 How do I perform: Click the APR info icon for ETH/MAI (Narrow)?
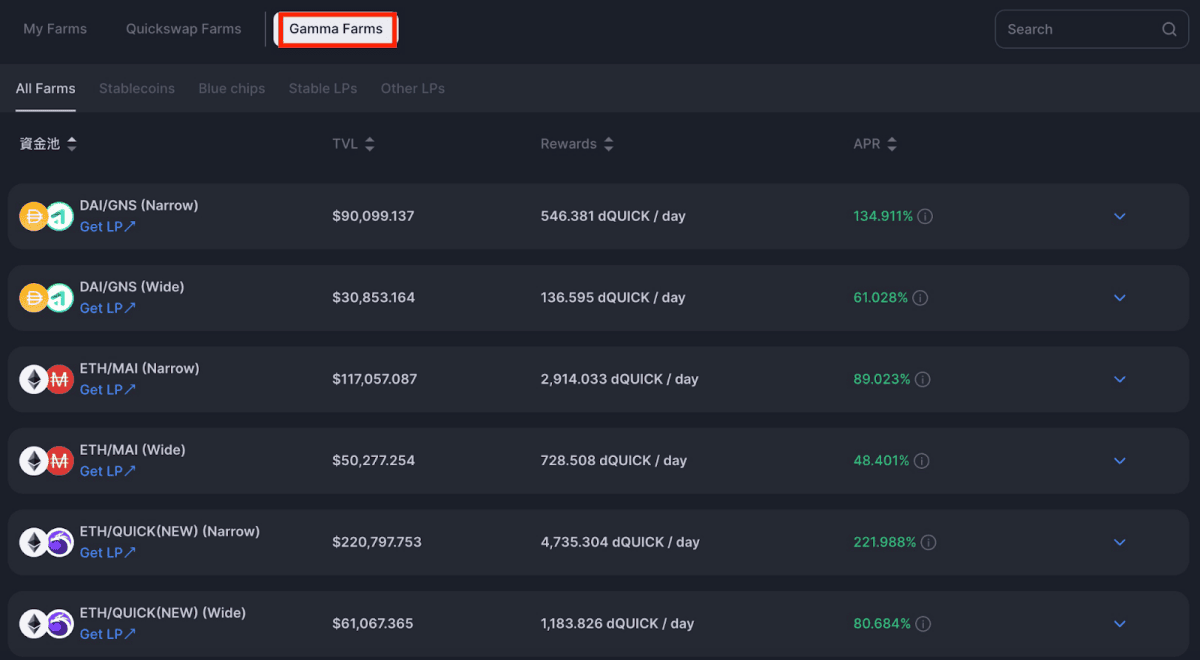[x=923, y=380]
